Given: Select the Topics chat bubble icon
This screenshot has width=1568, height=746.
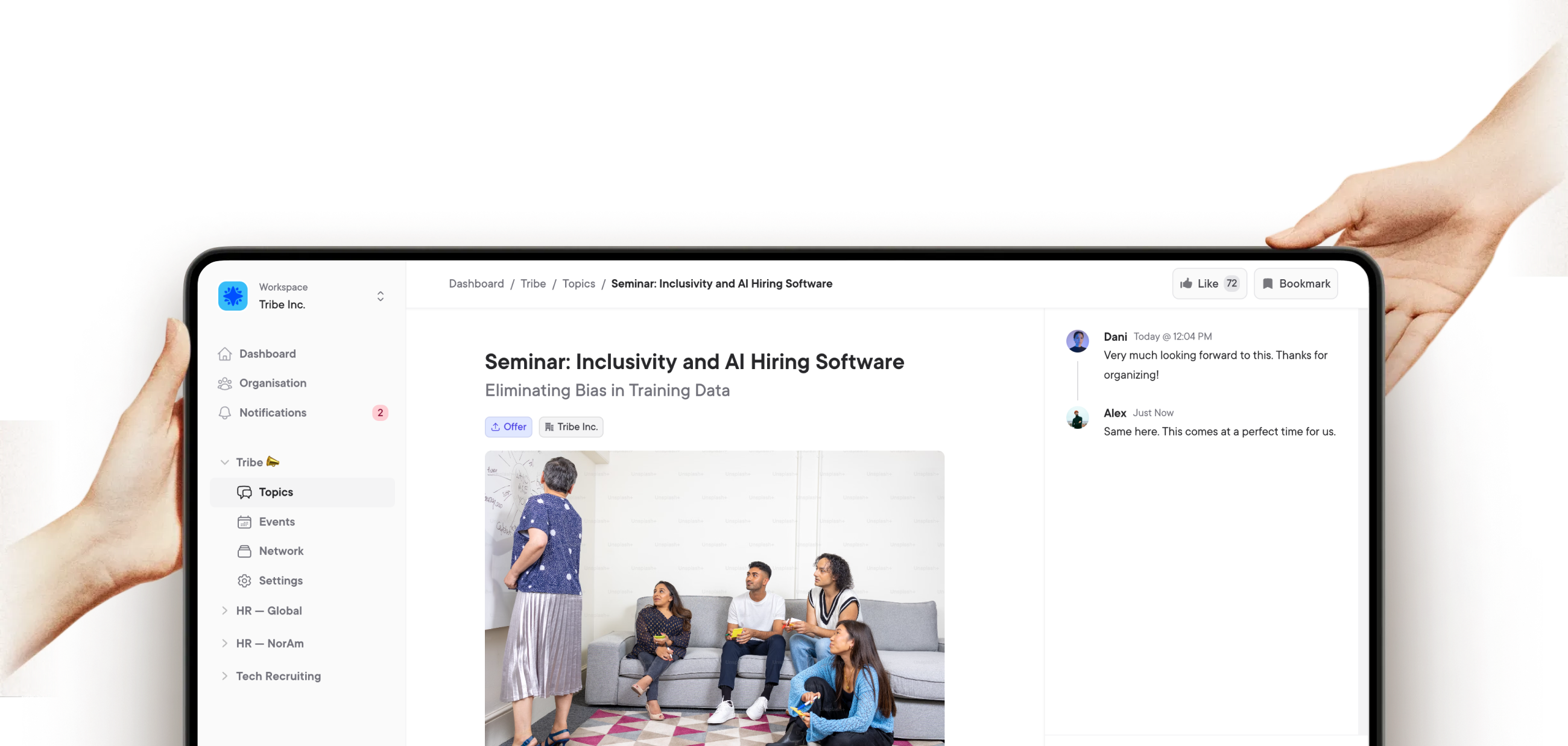Looking at the screenshot, I should pos(244,492).
